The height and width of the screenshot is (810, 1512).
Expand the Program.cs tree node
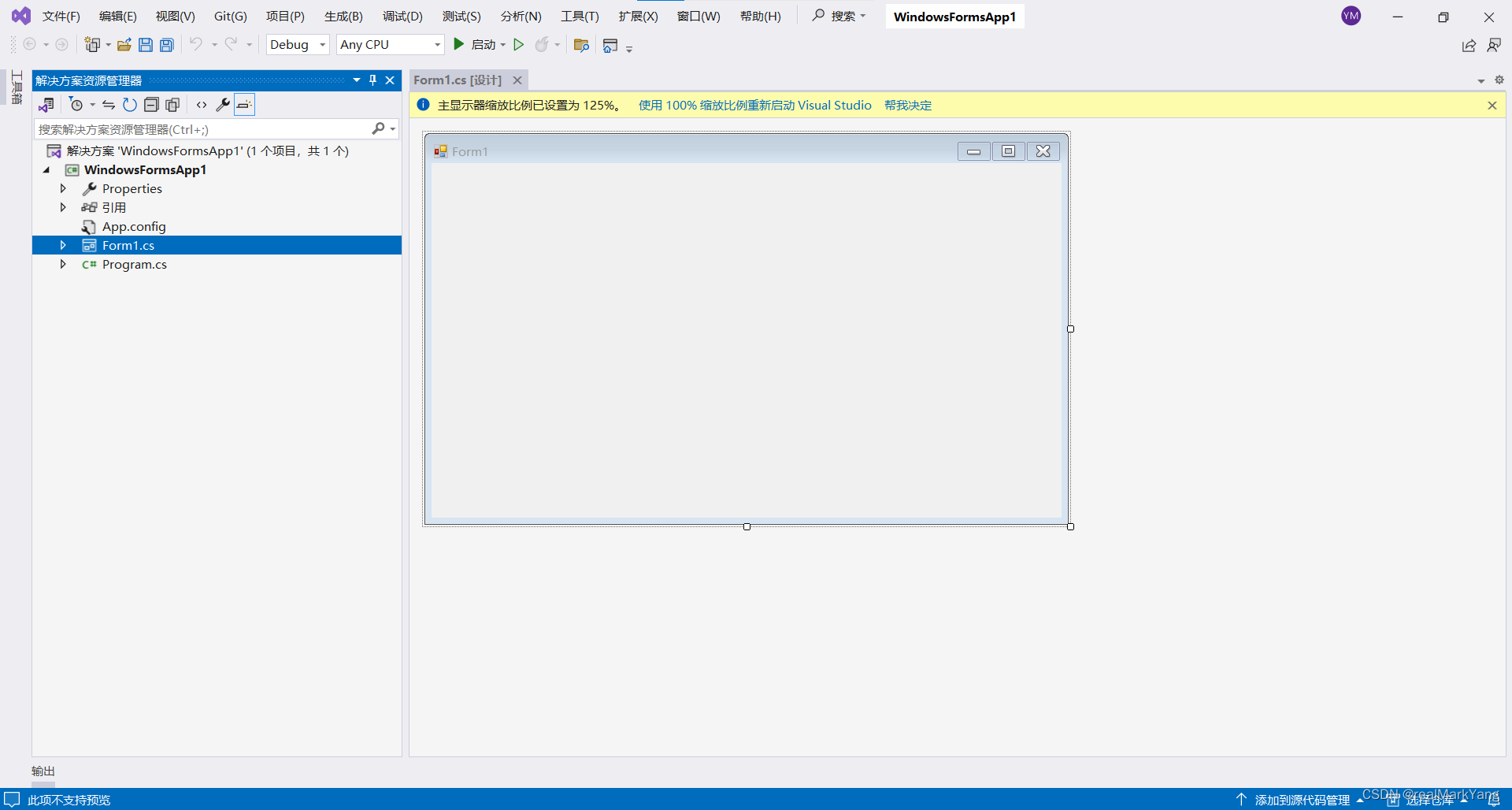(x=63, y=264)
